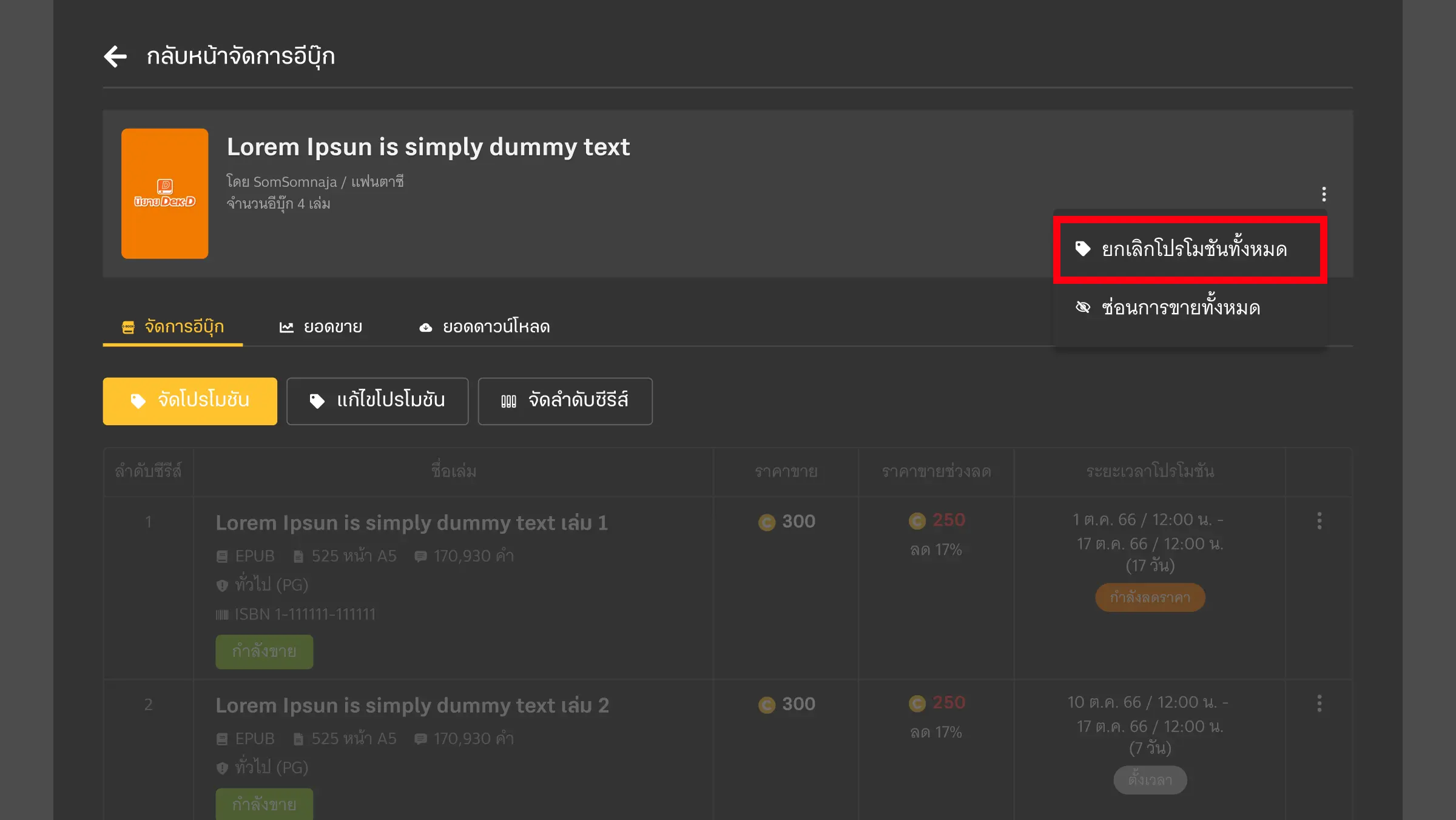The image size is (1456, 820).
Task: Click ลด 17% text in row 1
Action: tap(936, 549)
